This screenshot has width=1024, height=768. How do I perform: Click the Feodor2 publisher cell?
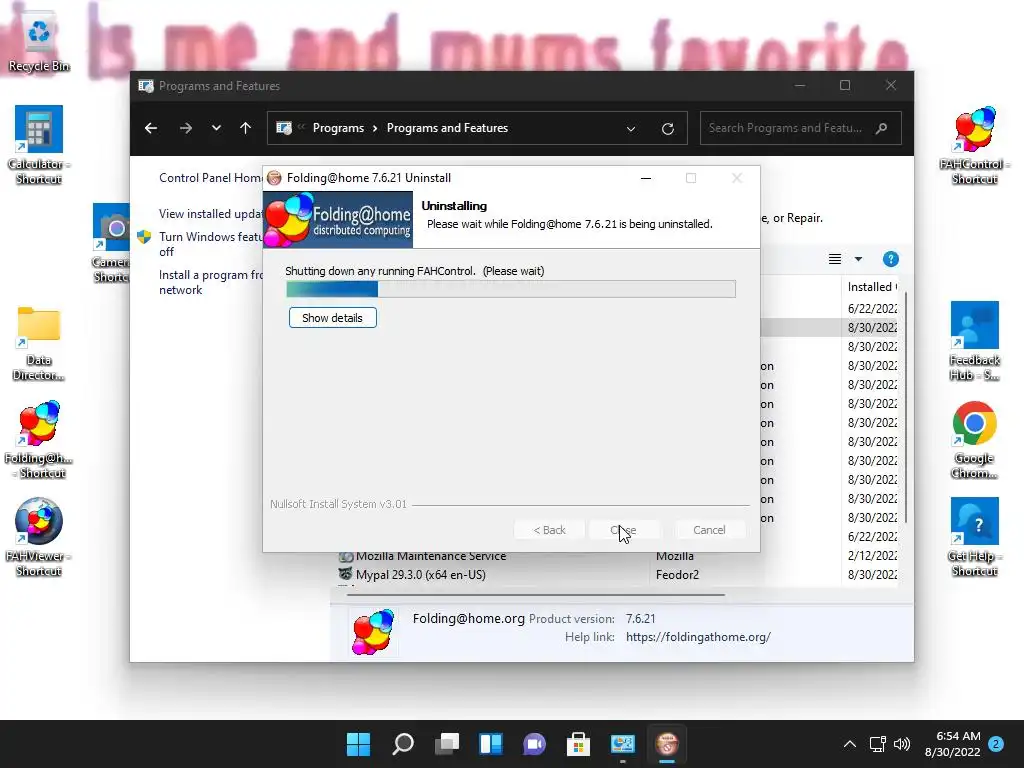pyautogui.click(x=677, y=575)
